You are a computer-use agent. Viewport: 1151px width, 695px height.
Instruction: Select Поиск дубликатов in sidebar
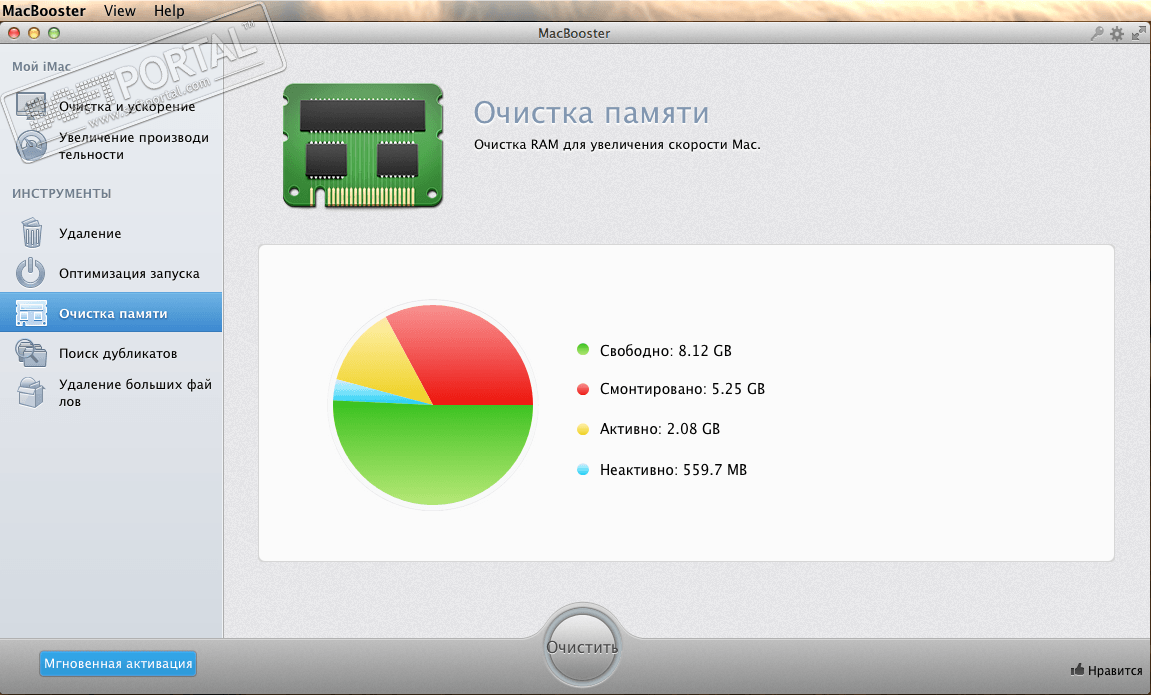tap(111, 353)
